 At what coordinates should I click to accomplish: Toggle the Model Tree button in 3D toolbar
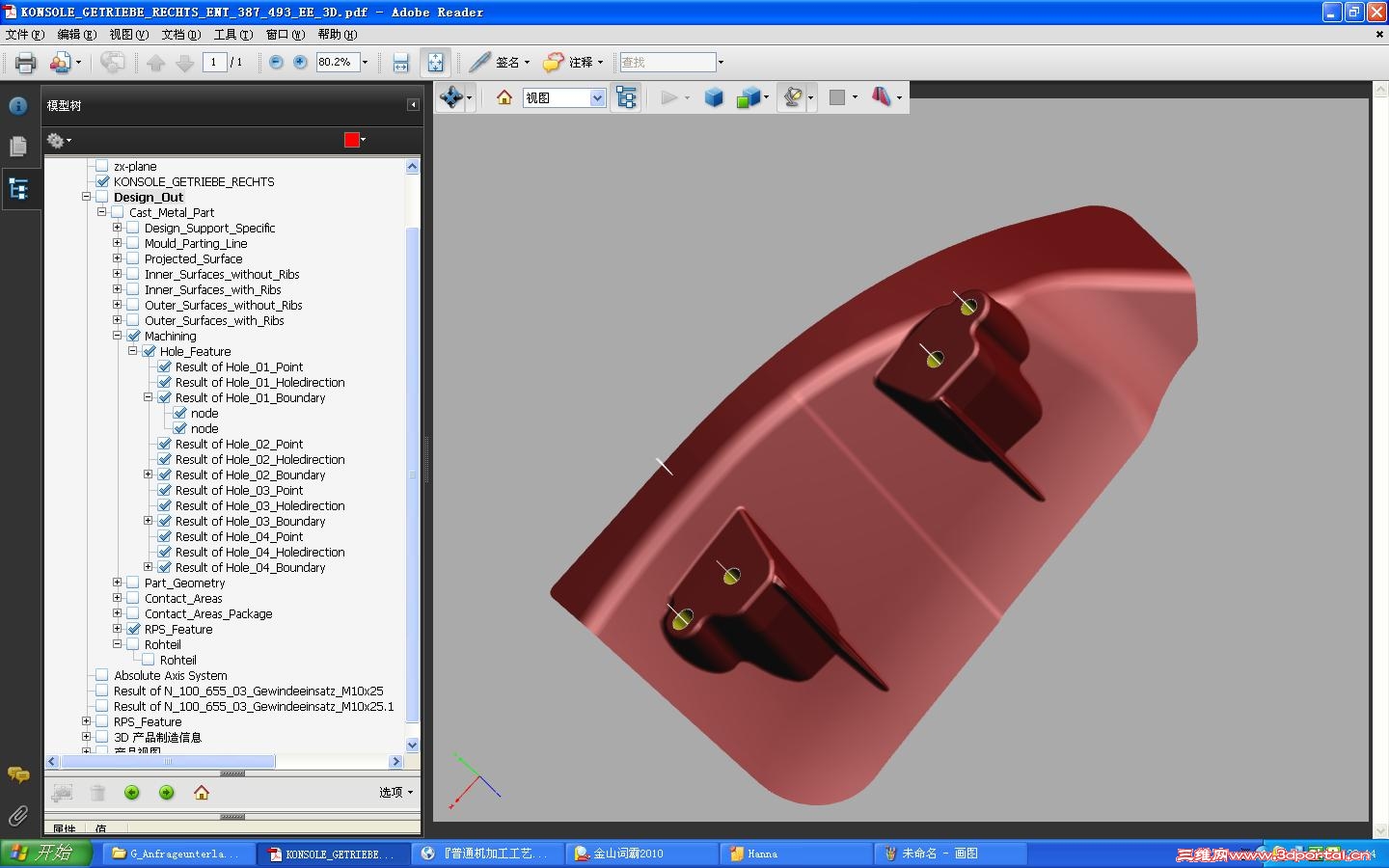click(626, 97)
